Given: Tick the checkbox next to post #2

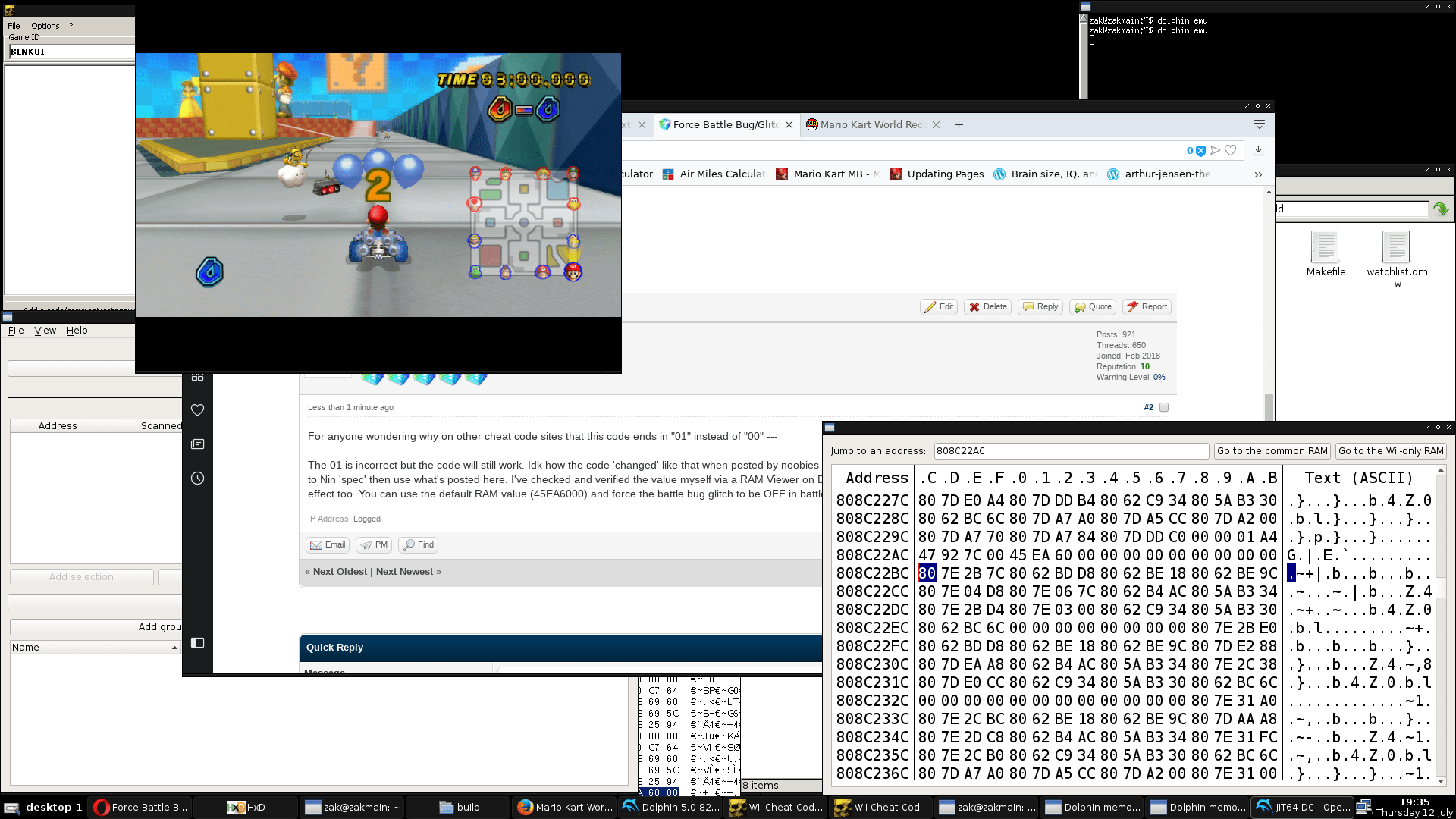Looking at the screenshot, I should pos(1164,408).
